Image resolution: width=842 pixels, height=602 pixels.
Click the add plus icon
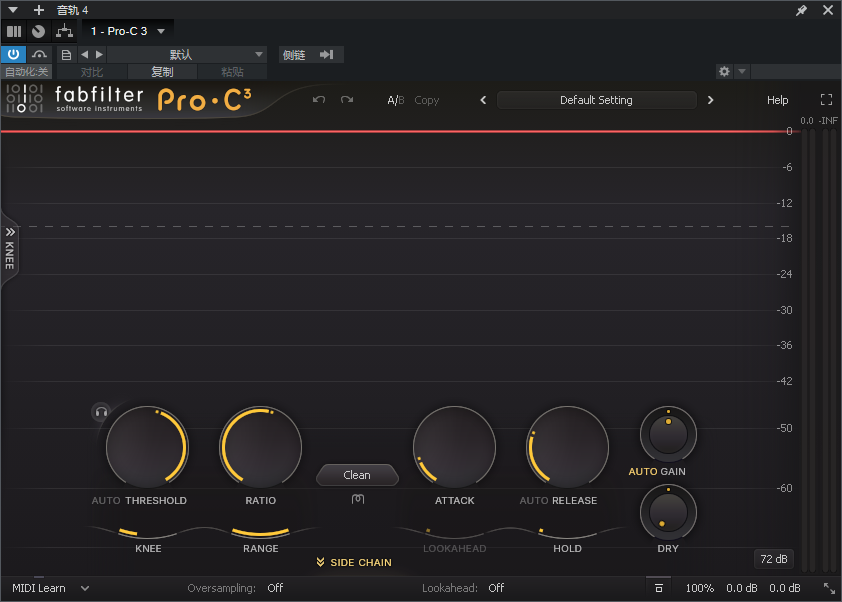(39, 10)
